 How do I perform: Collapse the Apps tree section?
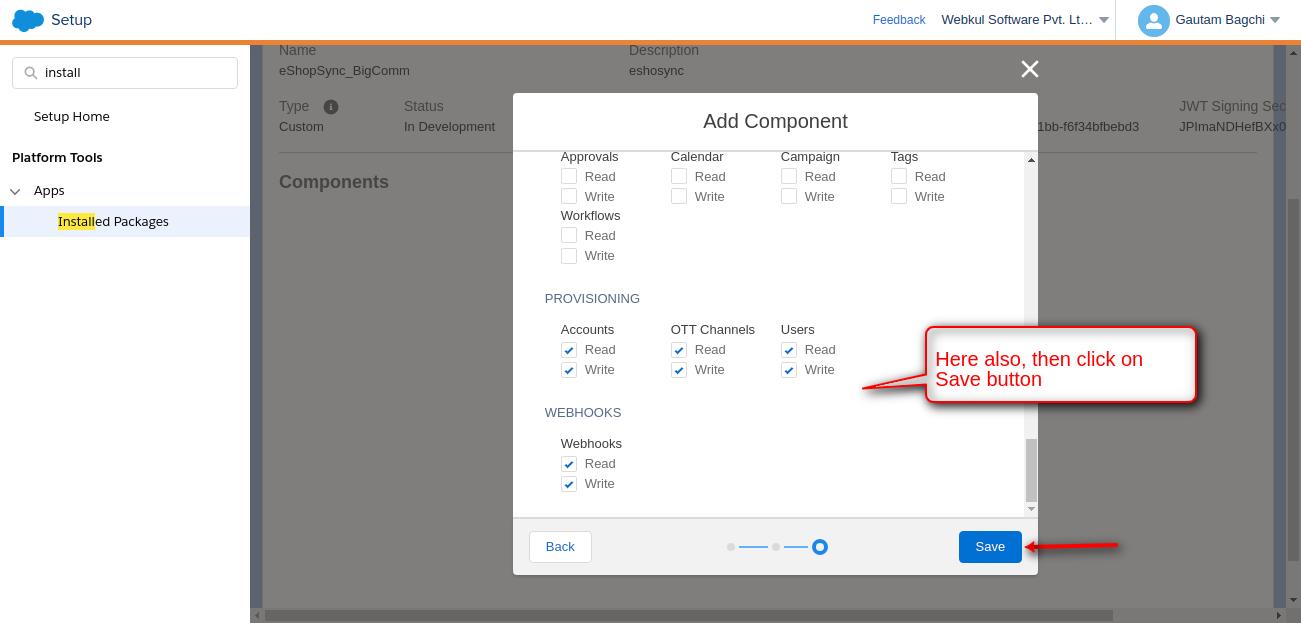[15, 191]
